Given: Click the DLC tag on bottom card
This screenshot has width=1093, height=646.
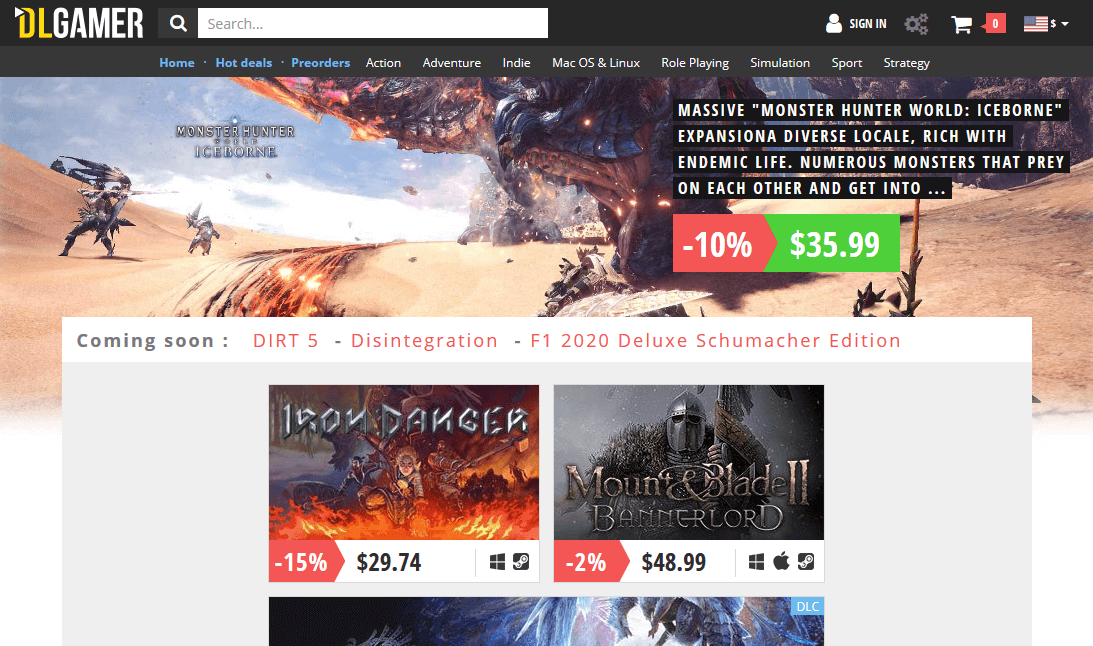Looking at the screenshot, I should pyautogui.click(x=808, y=606).
